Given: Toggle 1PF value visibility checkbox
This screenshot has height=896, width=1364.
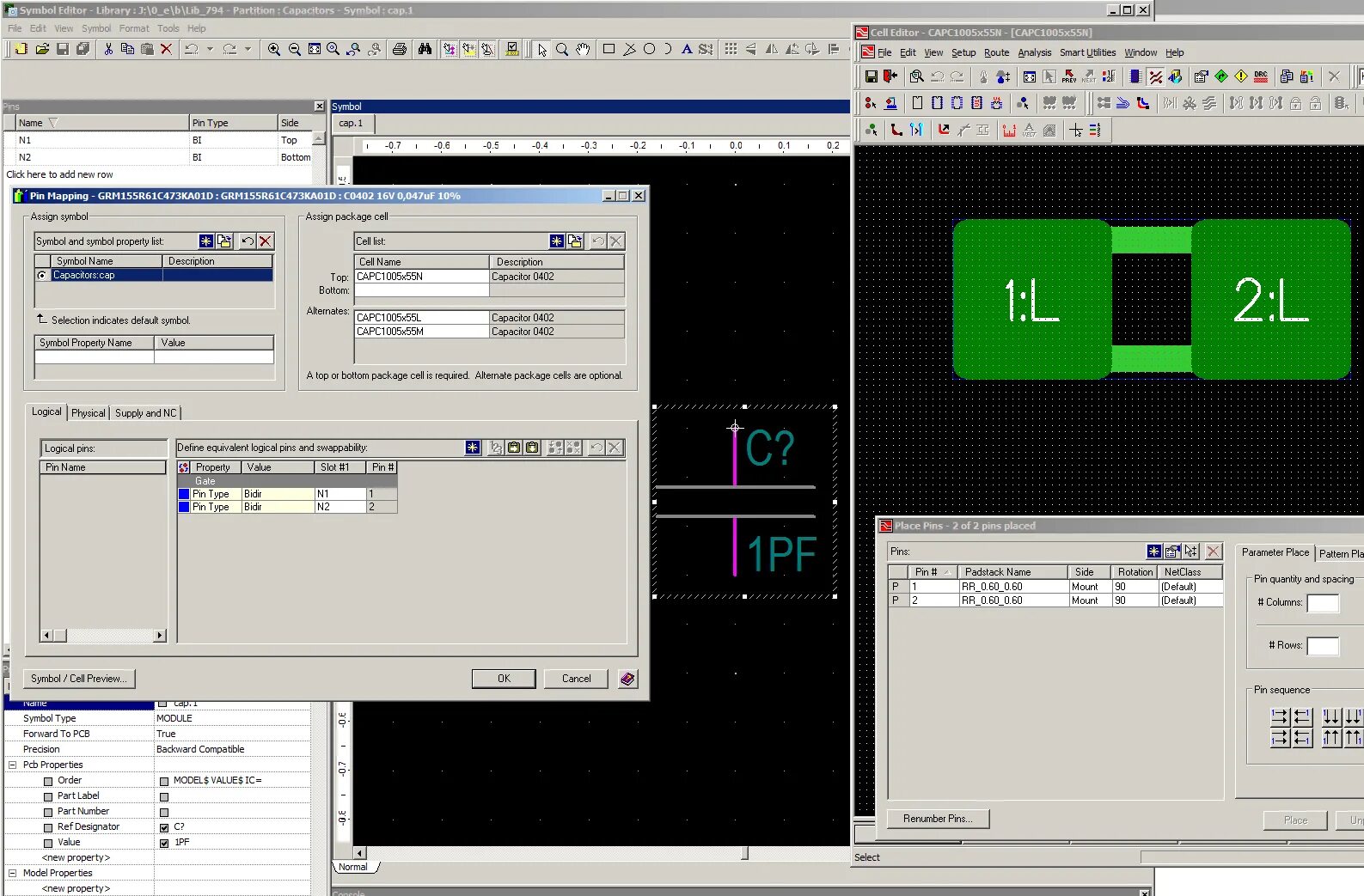Looking at the screenshot, I should 164,843.
